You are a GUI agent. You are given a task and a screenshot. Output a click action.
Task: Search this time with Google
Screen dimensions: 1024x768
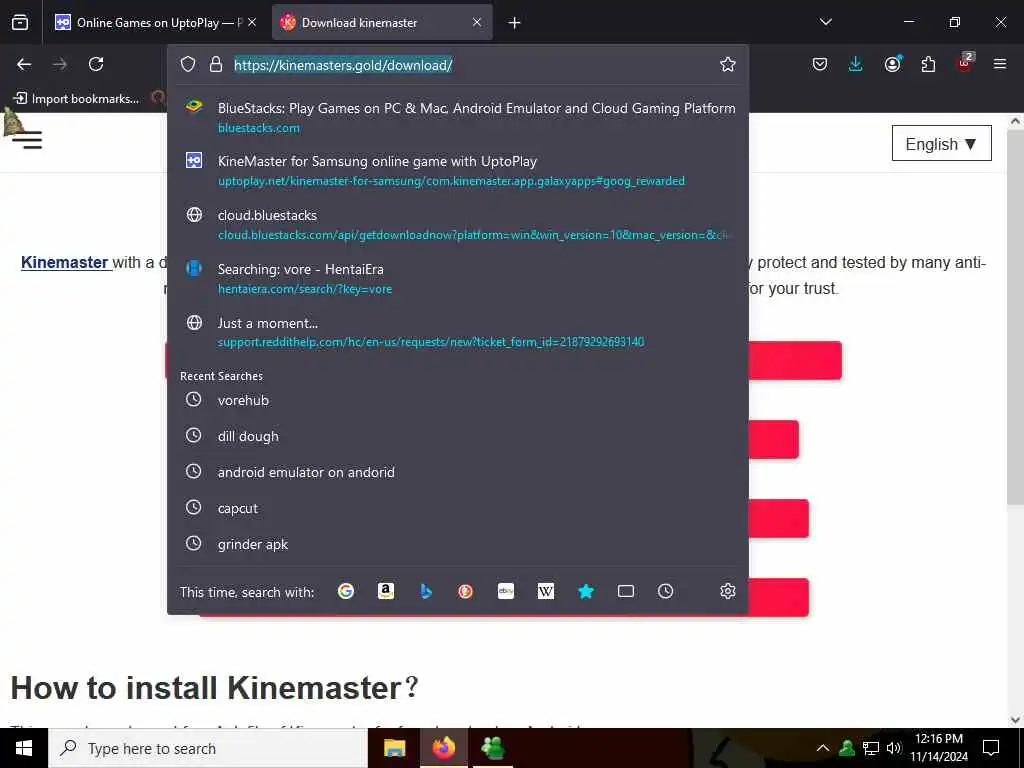coord(345,591)
